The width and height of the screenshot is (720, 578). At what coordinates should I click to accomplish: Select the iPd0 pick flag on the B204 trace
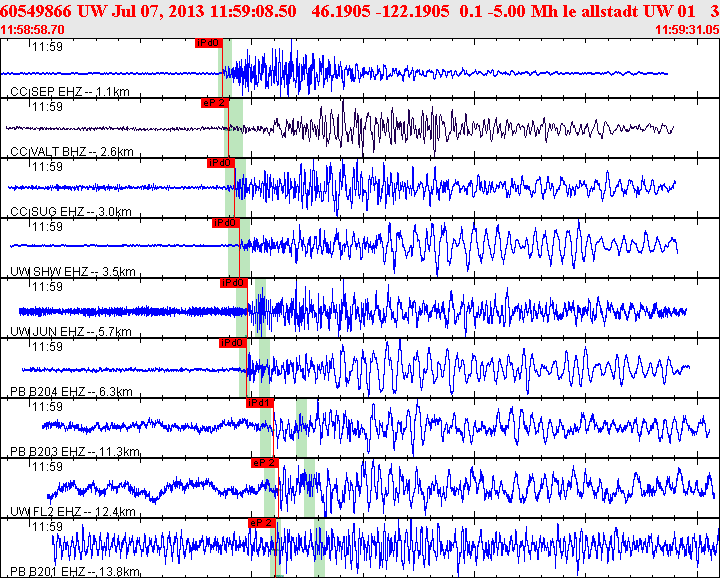(x=233, y=343)
